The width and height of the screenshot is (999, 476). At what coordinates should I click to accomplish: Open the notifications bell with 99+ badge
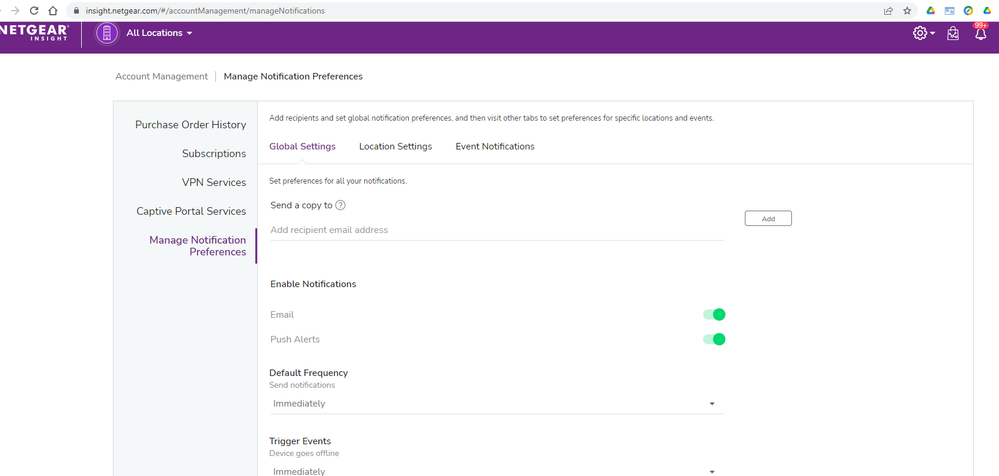[x=980, y=33]
